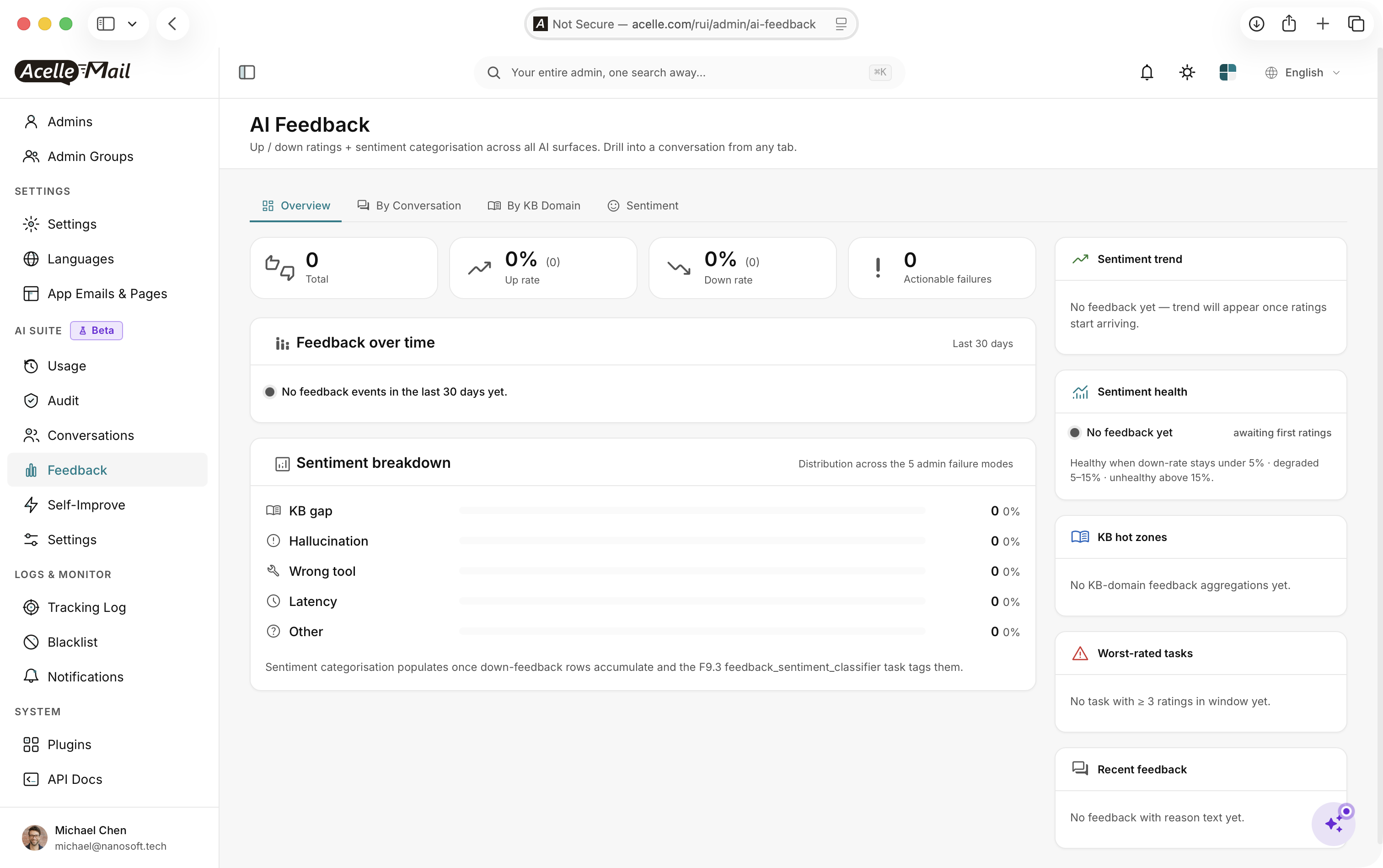Open the AI assistant sparkle button
The image size is (1383, 868).
[x=1334, y=824]
